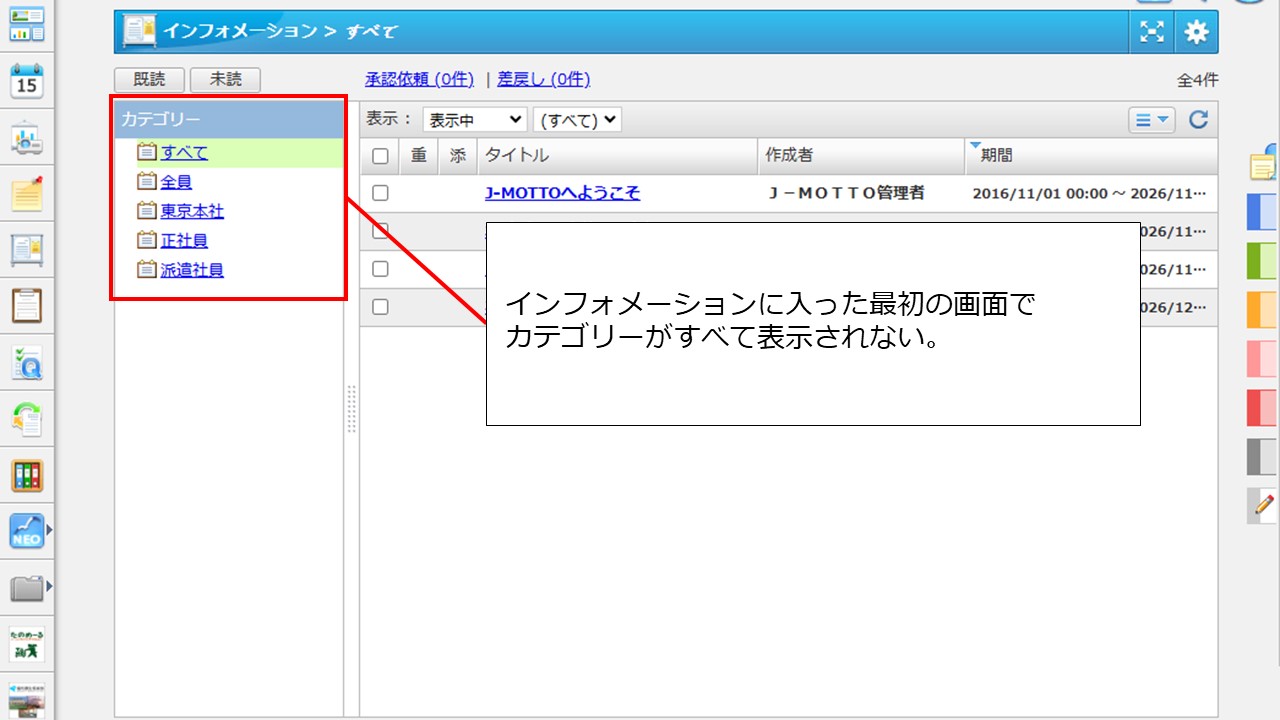
Task: Open the 表示中 display dropdown
Action: (475, 120)
